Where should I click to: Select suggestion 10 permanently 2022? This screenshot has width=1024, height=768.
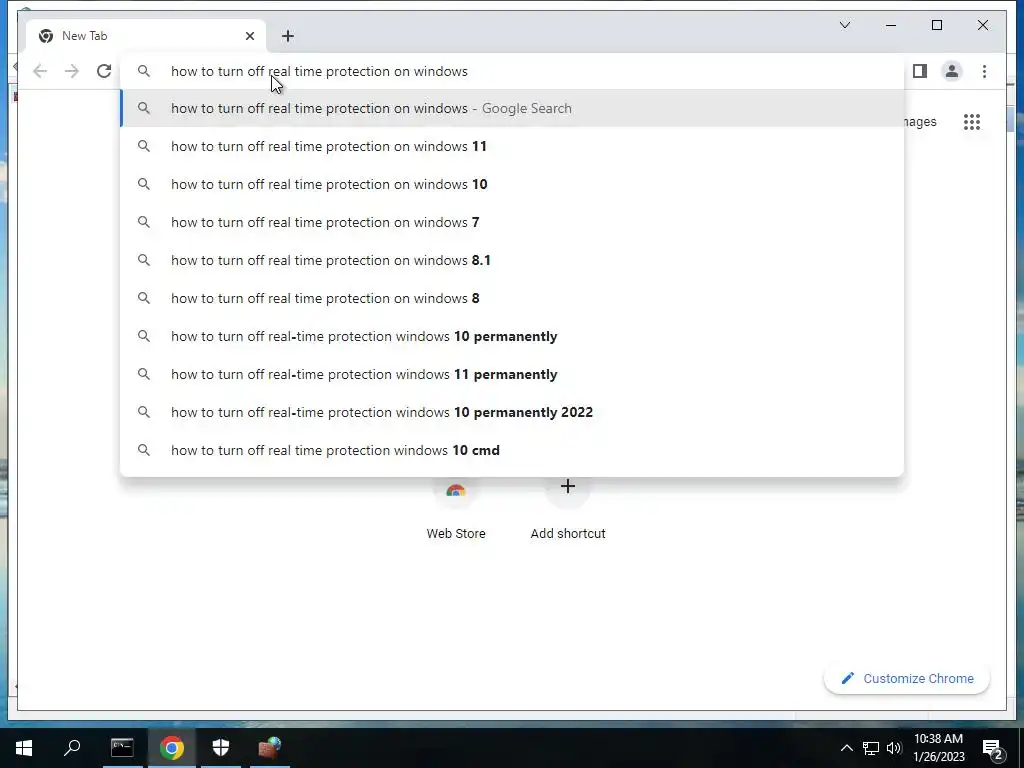(513, 412)
